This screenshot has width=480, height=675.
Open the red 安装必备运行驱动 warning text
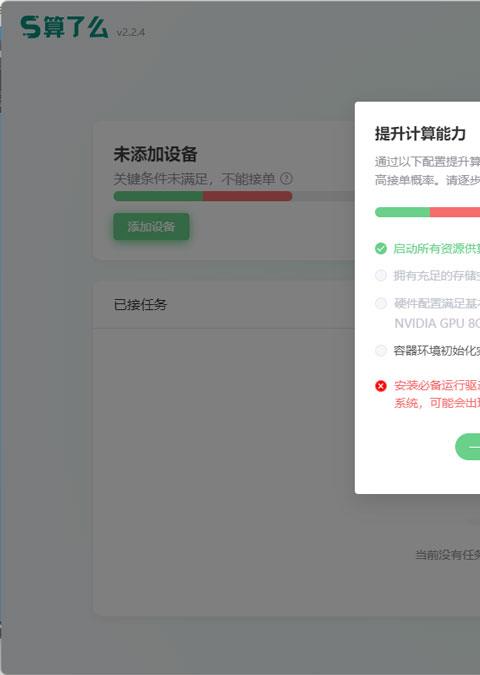click(x=437, y=394)
